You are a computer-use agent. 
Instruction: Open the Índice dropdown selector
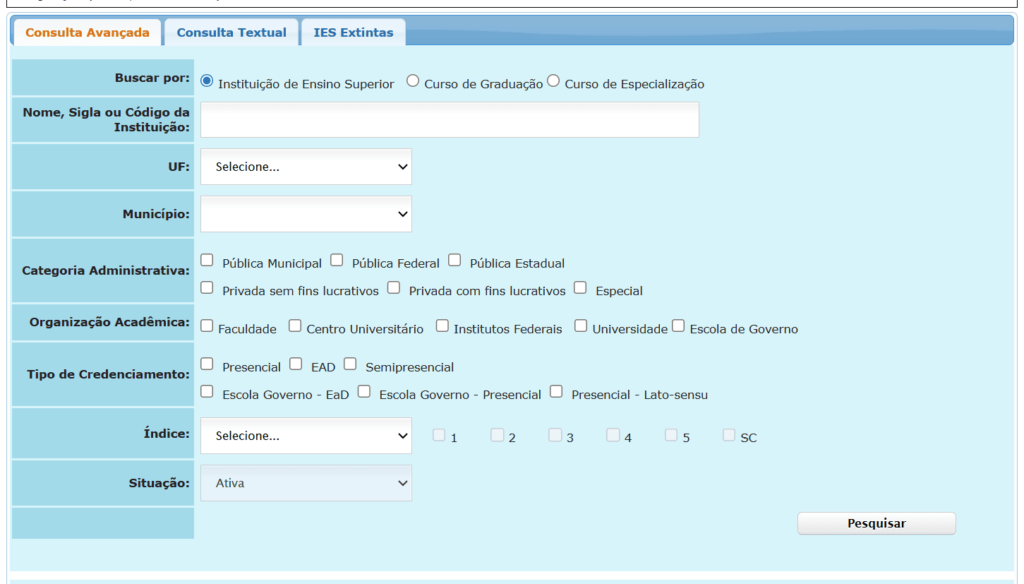[306, 436]
